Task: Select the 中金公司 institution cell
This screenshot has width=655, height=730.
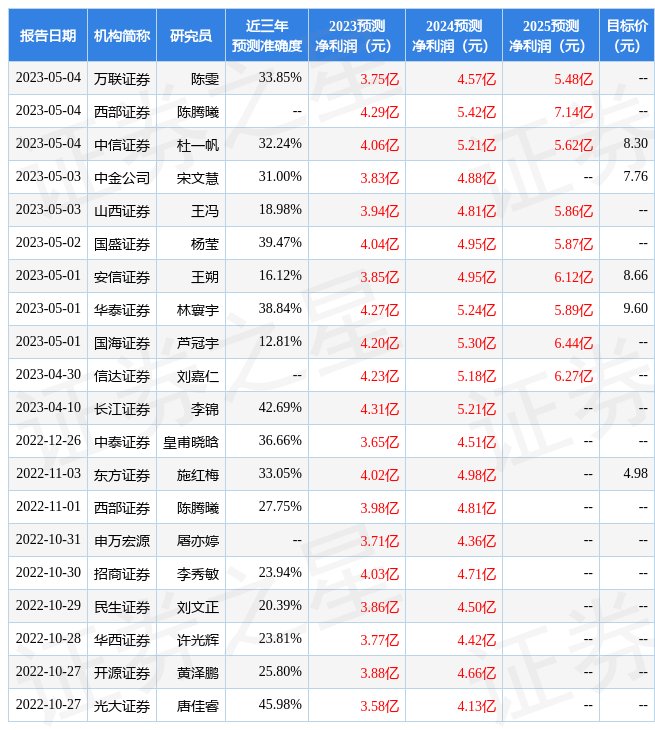Action: [122, 178]
